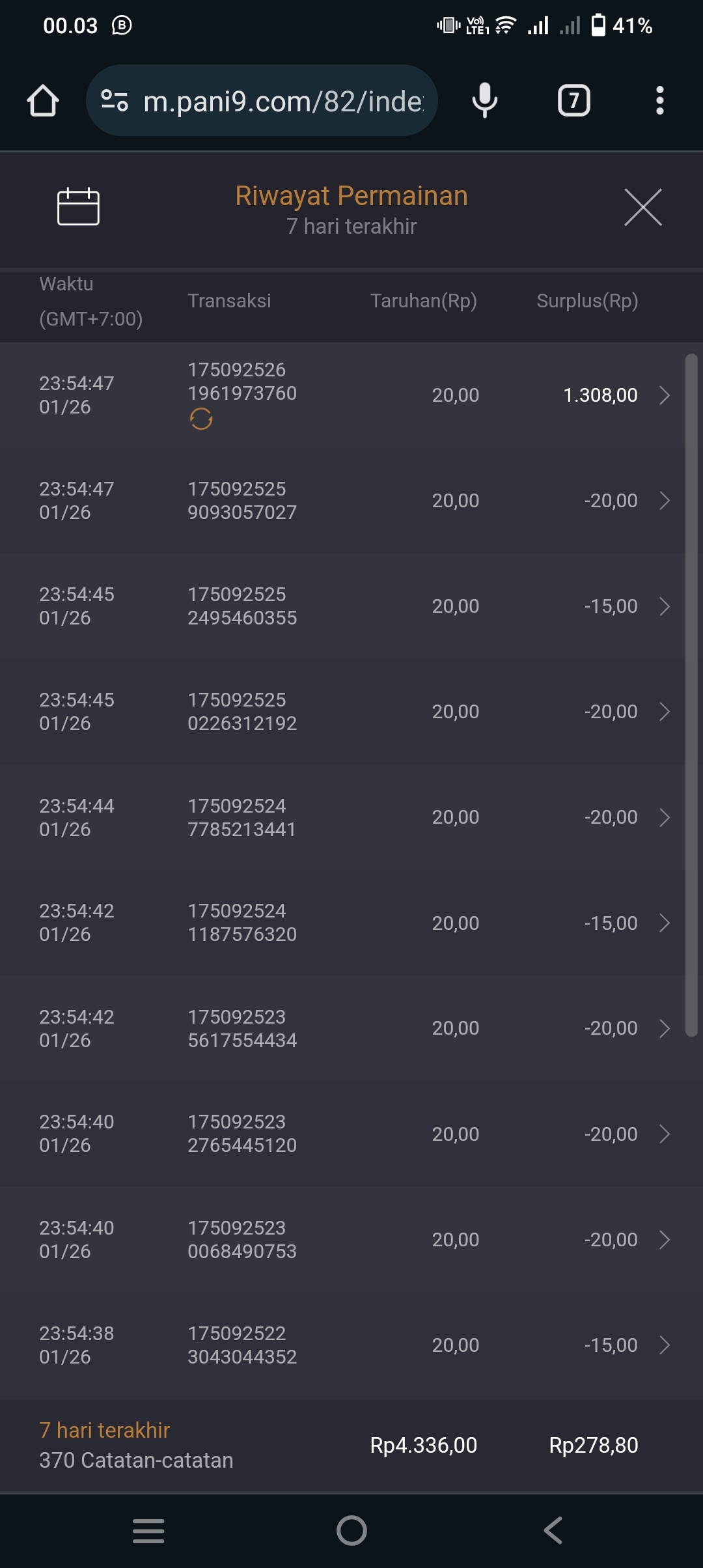The height and width of the screenshot is (1568, 703).
Task: Expand the 1.308,00 surplus row chevron
Action: point(665,395)
